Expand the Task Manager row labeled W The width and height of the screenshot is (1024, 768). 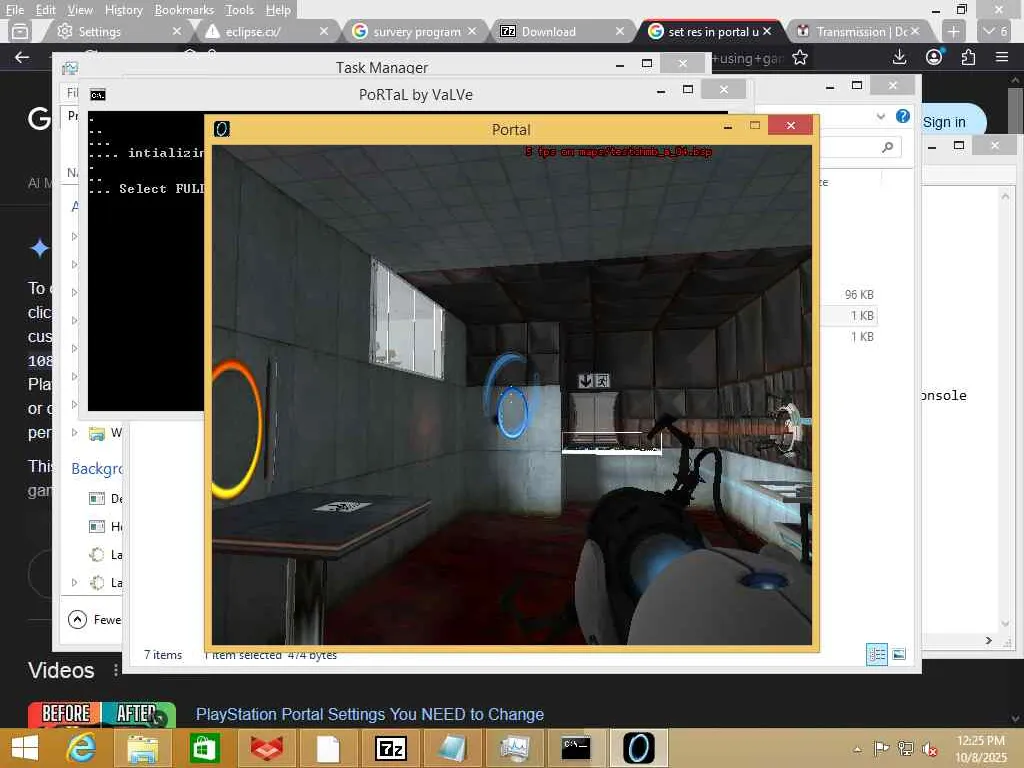coord(74,432)
